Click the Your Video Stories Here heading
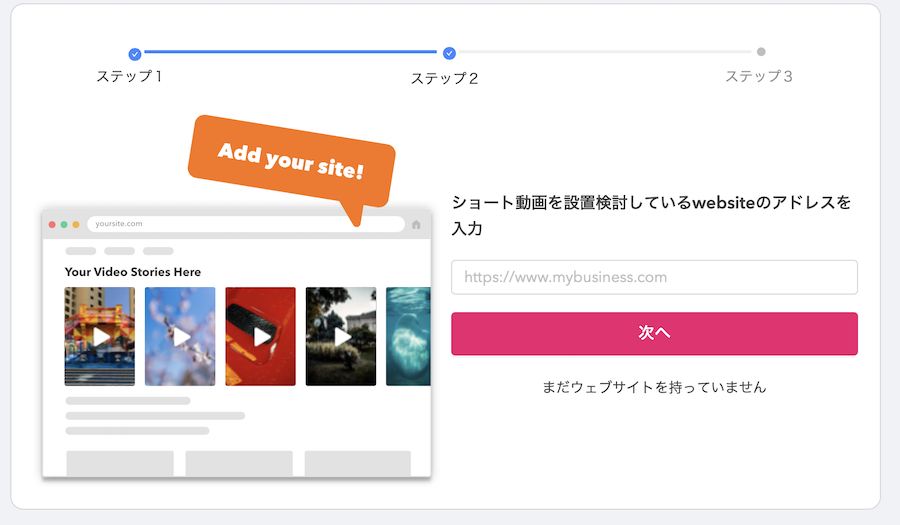 [x=133, y=272]
